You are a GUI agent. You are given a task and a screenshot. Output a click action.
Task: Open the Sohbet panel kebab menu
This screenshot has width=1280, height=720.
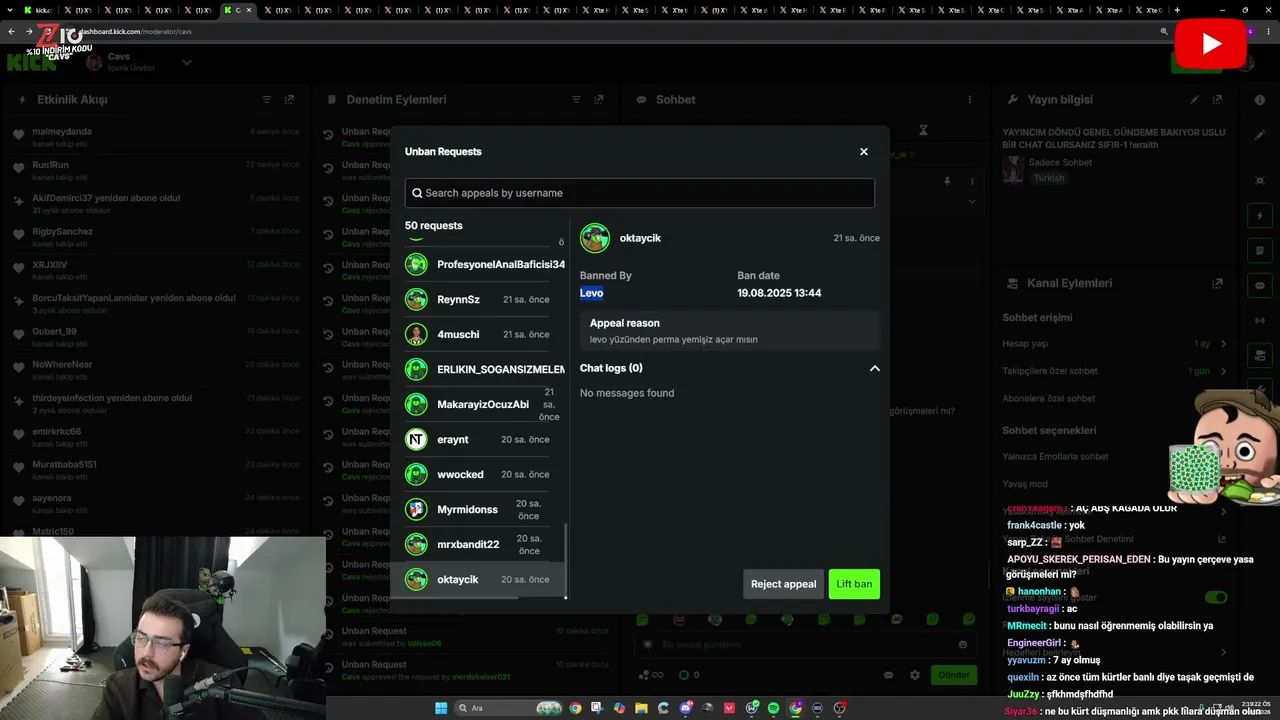pos(969,100)
